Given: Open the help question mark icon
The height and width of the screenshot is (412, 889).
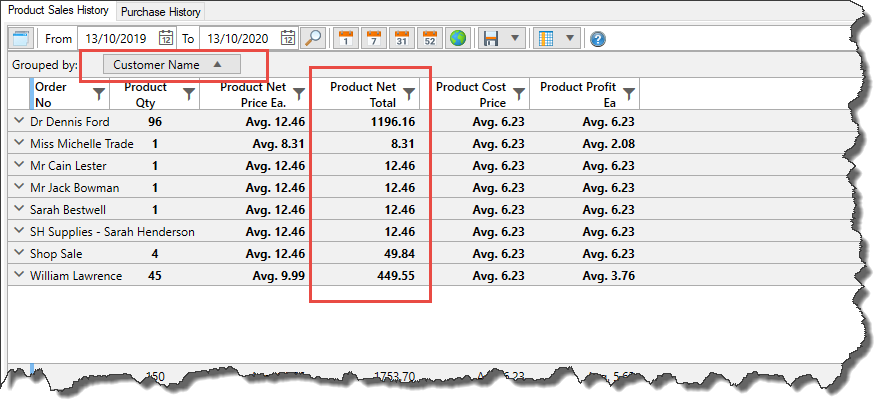Looking at the screenshot, I should [598, 39].
